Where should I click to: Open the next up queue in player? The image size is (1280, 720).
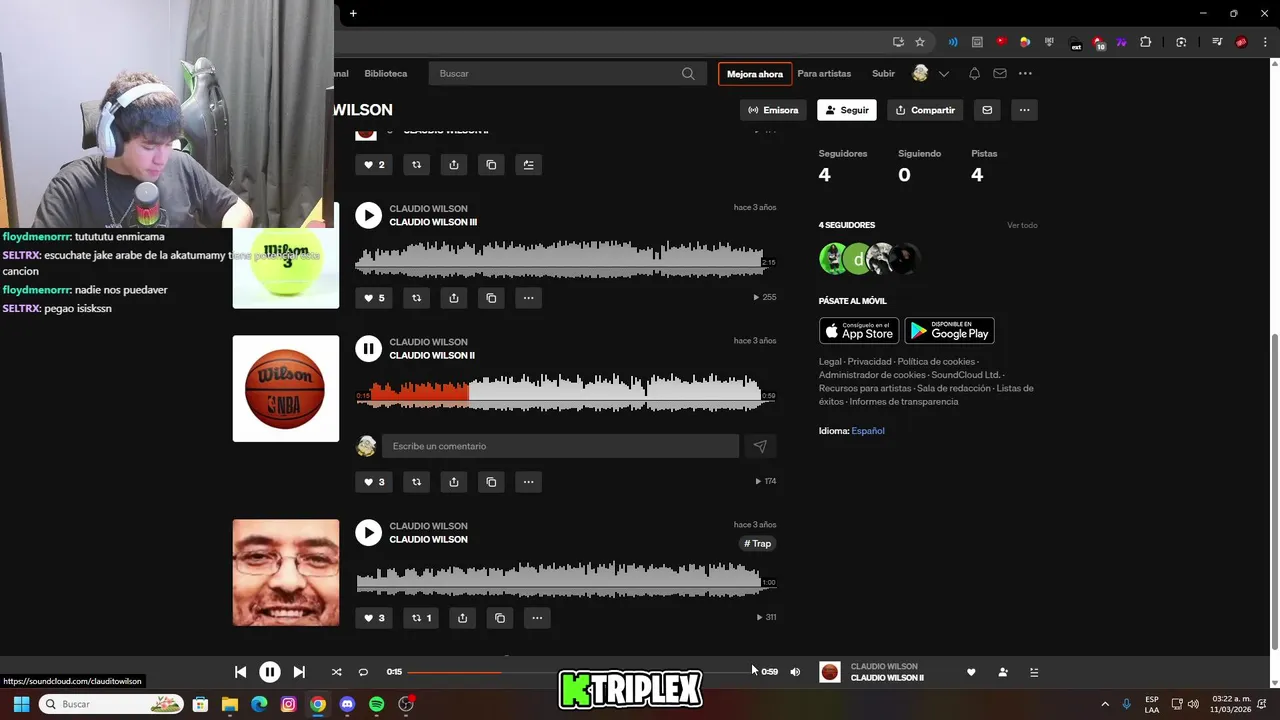pos(1034,672)
